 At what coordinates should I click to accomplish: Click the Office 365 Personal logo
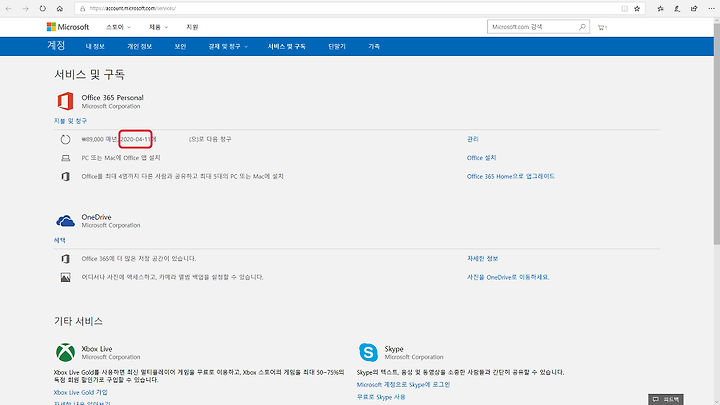click(66, 101)
